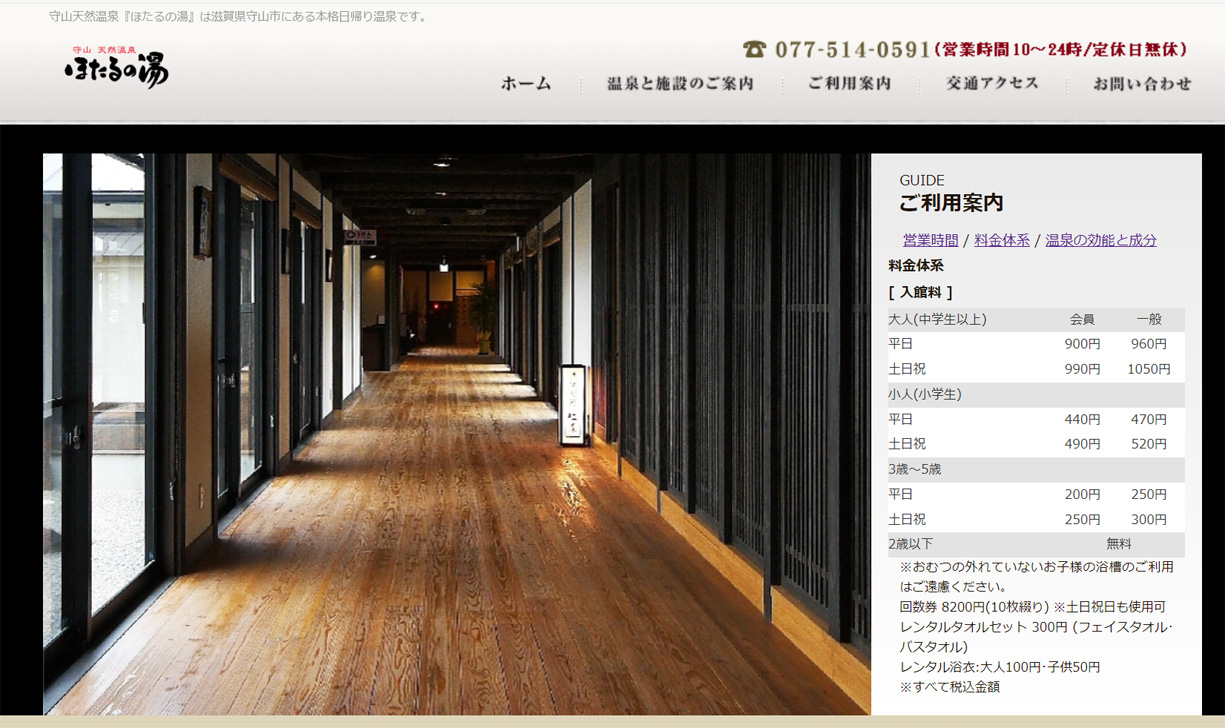Click the glowing floor lantern in the photo
1225x728 pixels.
574,402
